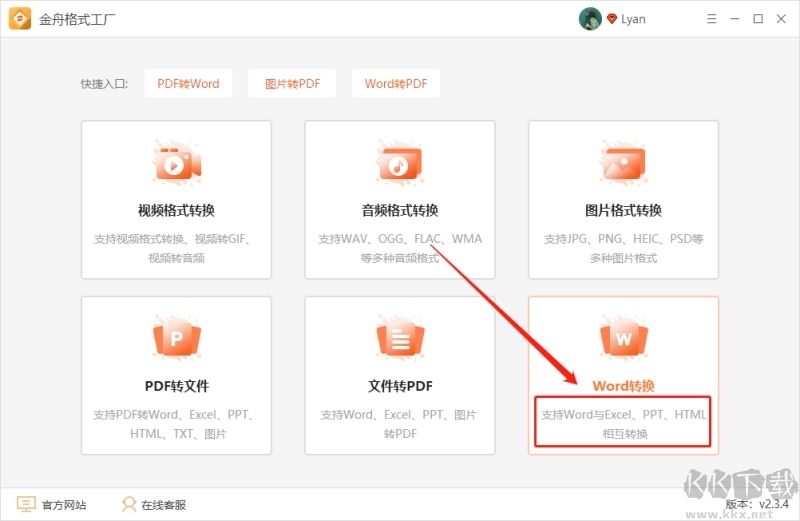Open 图片转PDF quick entry
The height and width of the screenshot is (521, 800).
click(x=292, y=83)
